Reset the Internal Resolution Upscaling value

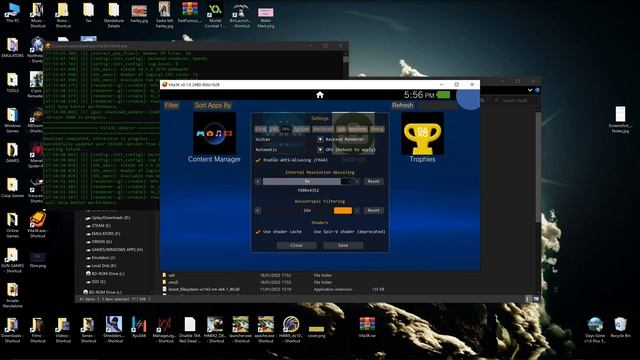373,181
